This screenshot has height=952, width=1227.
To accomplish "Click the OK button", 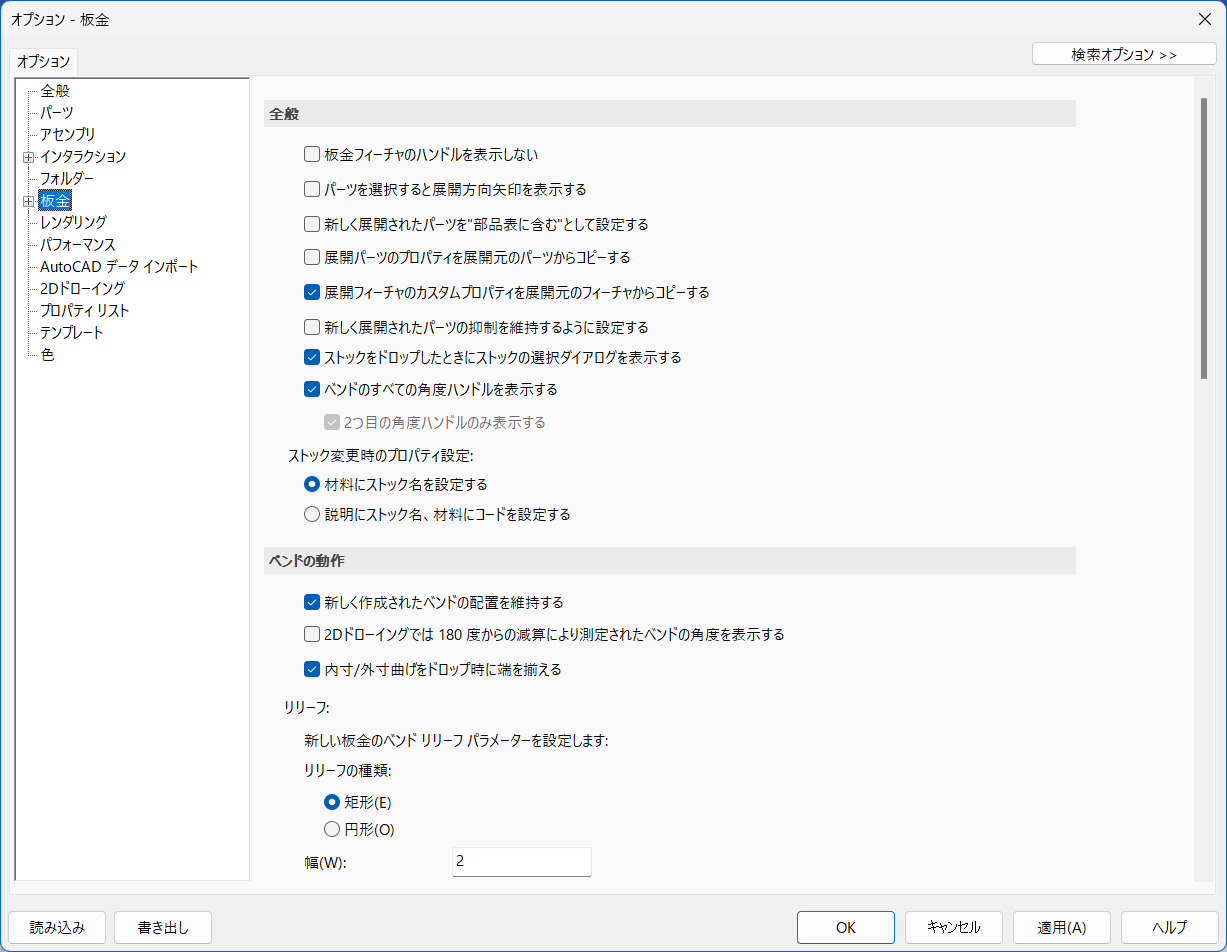I will point(845,927).
